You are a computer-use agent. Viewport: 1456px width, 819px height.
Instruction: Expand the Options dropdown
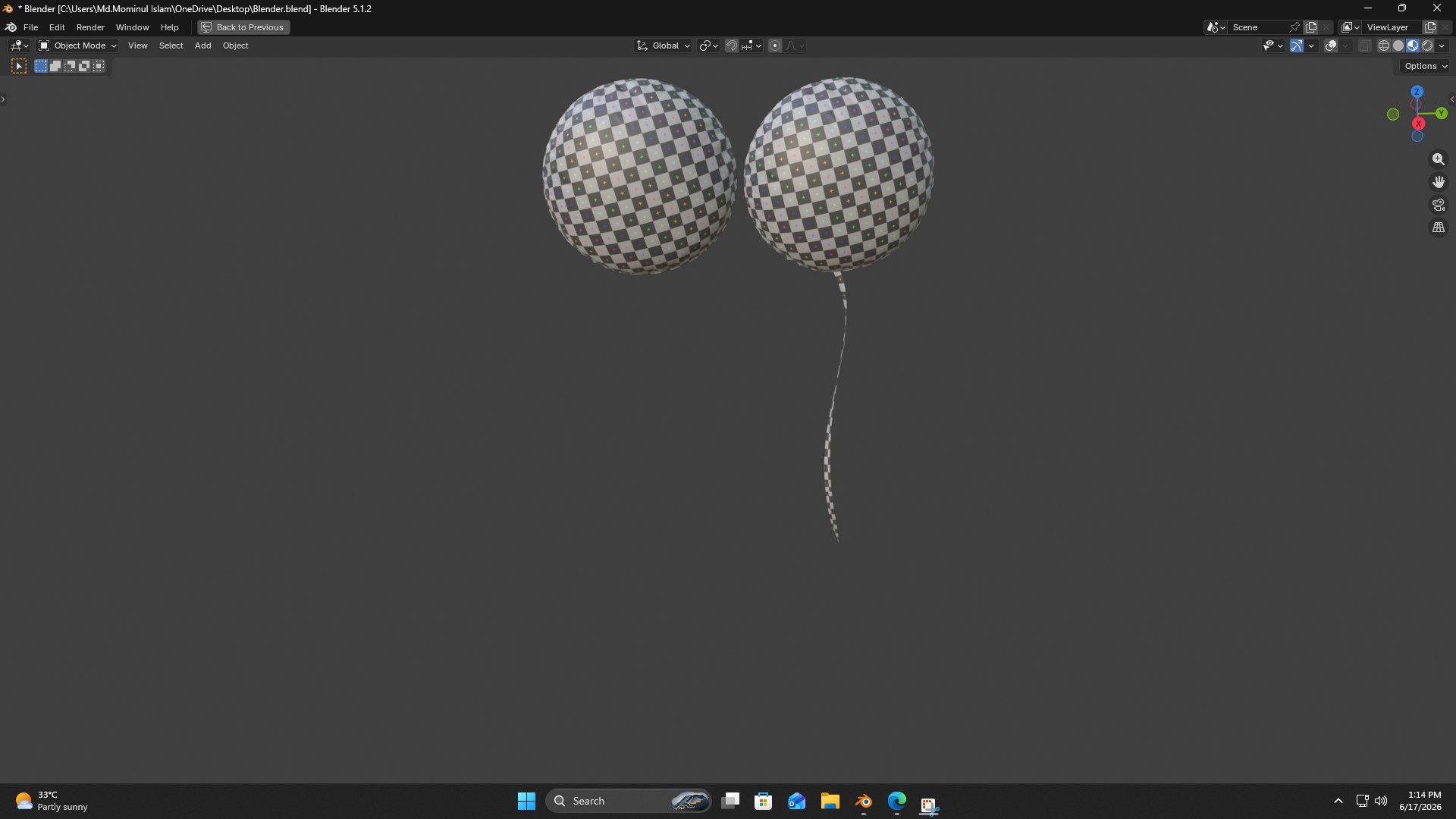point(1426,67)
